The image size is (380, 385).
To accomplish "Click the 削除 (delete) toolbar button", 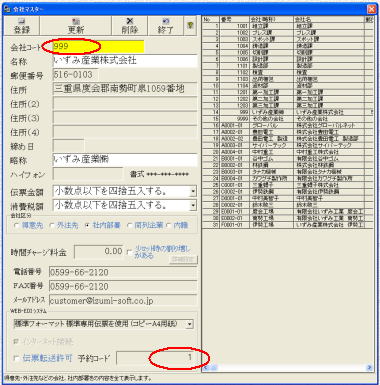I will 130,26.
